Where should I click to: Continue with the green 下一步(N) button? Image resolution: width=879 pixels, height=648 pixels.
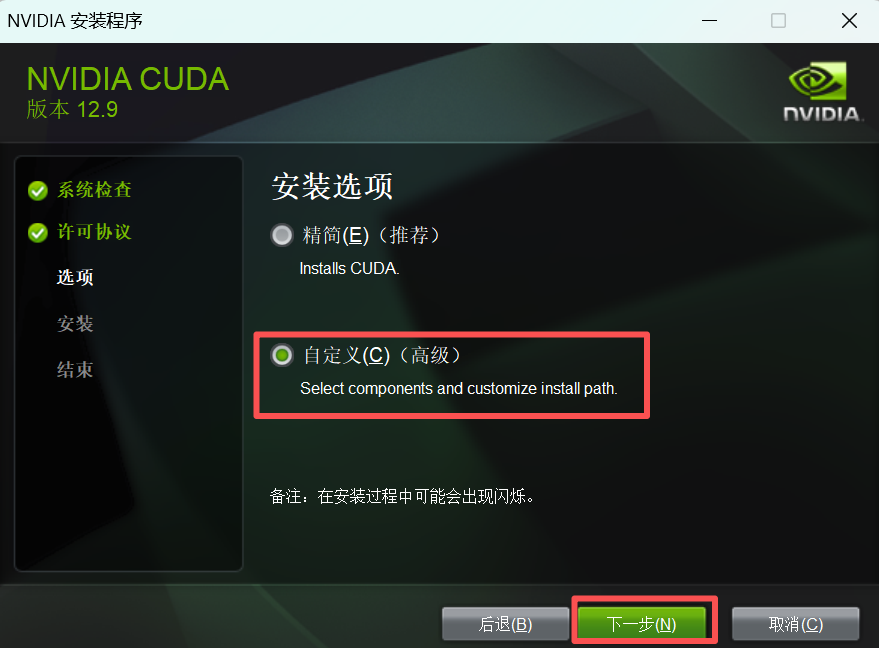pos(642,623)
